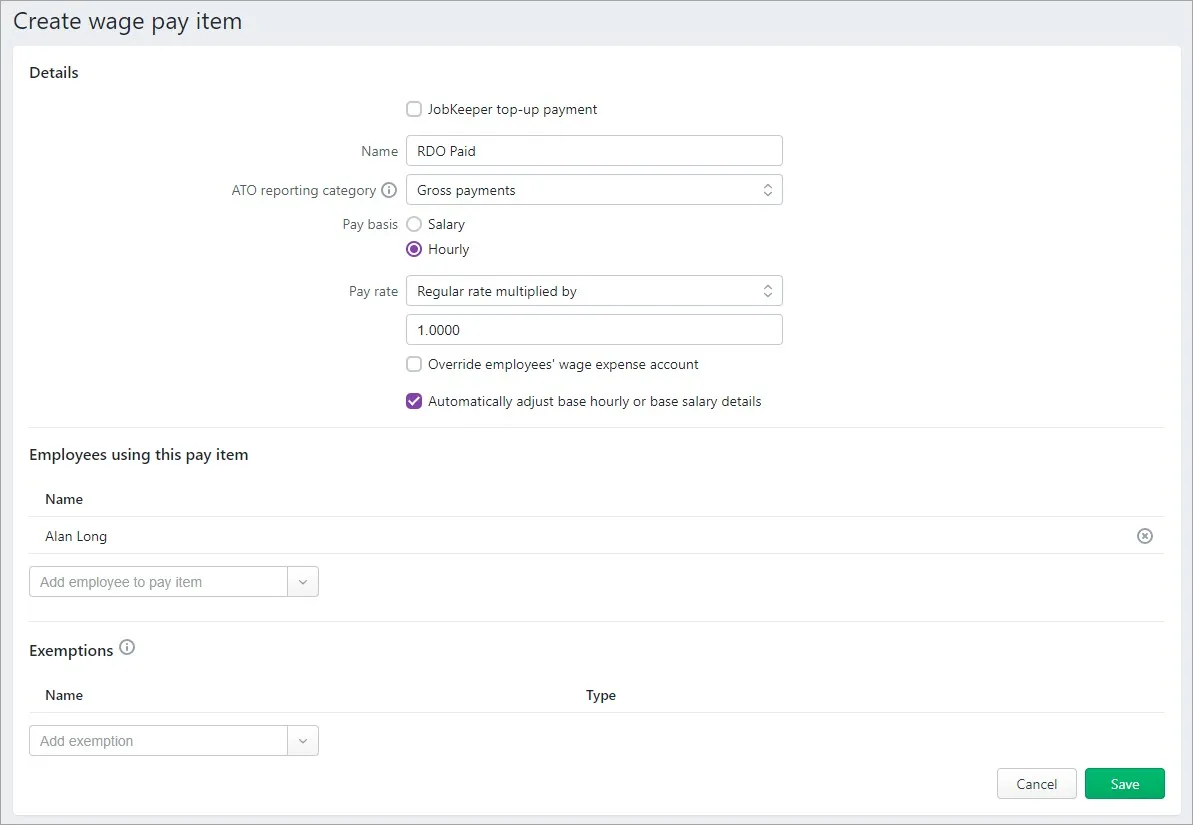Open the Pay rate dropdown

tap(594, 291)
